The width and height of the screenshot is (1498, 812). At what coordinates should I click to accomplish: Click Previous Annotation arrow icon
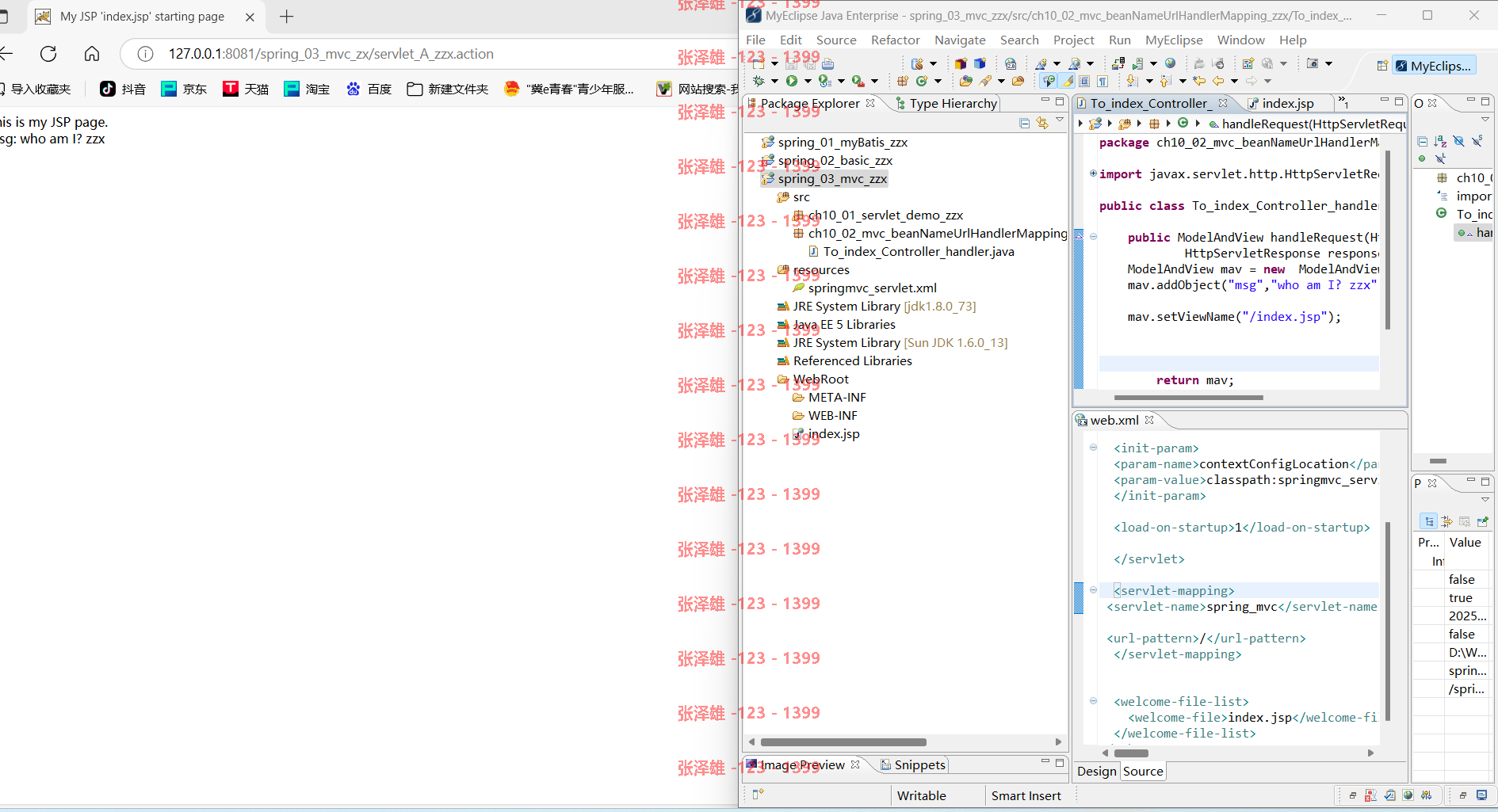[x=1165, y=81]
